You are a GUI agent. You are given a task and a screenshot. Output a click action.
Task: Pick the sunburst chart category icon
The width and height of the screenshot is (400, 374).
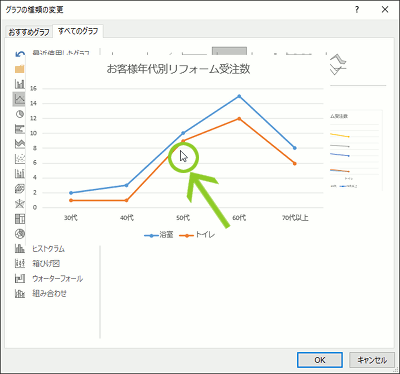coord(20,234)
